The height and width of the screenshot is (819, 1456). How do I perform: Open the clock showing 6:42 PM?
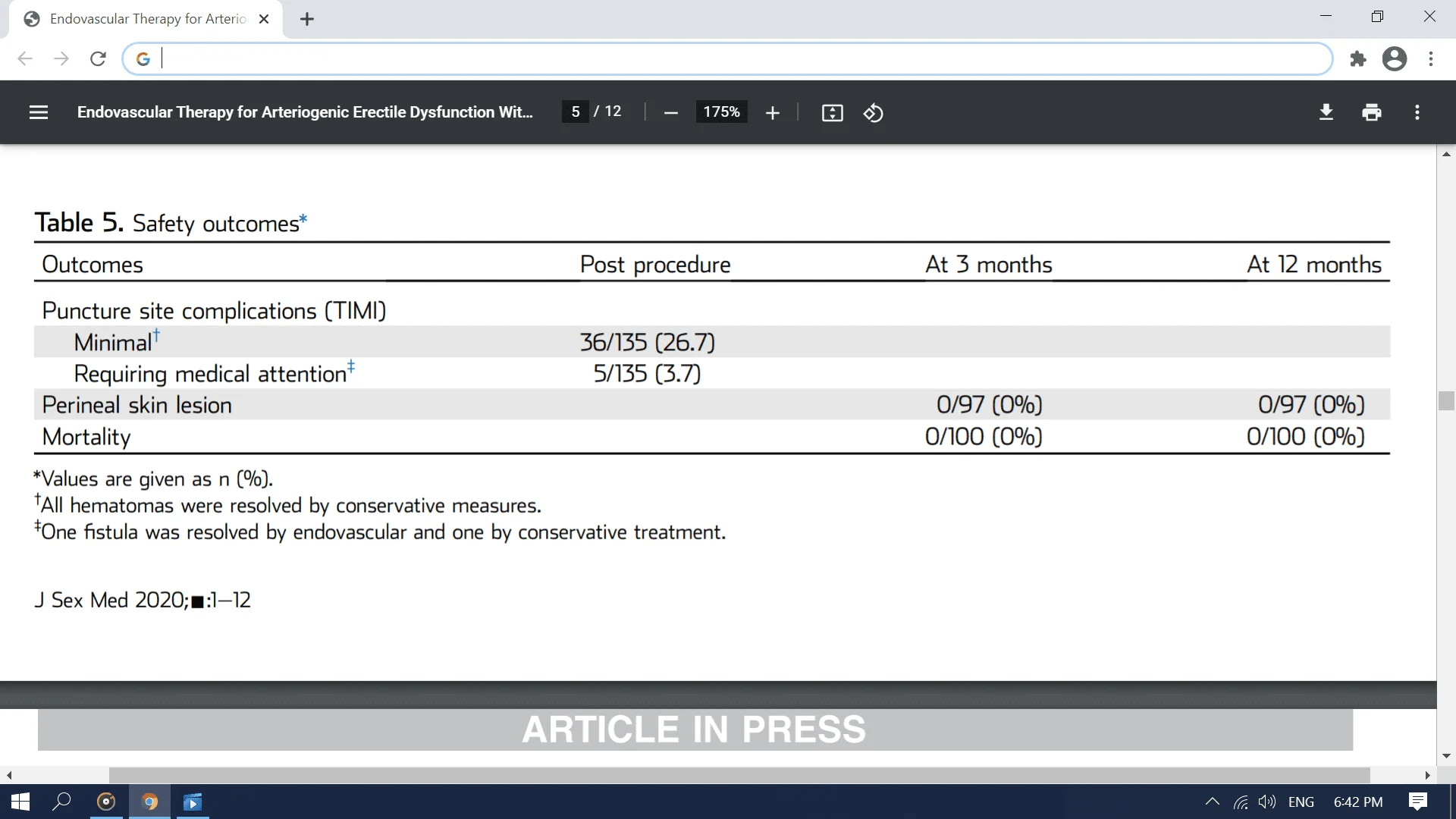tap(1358, 802)
